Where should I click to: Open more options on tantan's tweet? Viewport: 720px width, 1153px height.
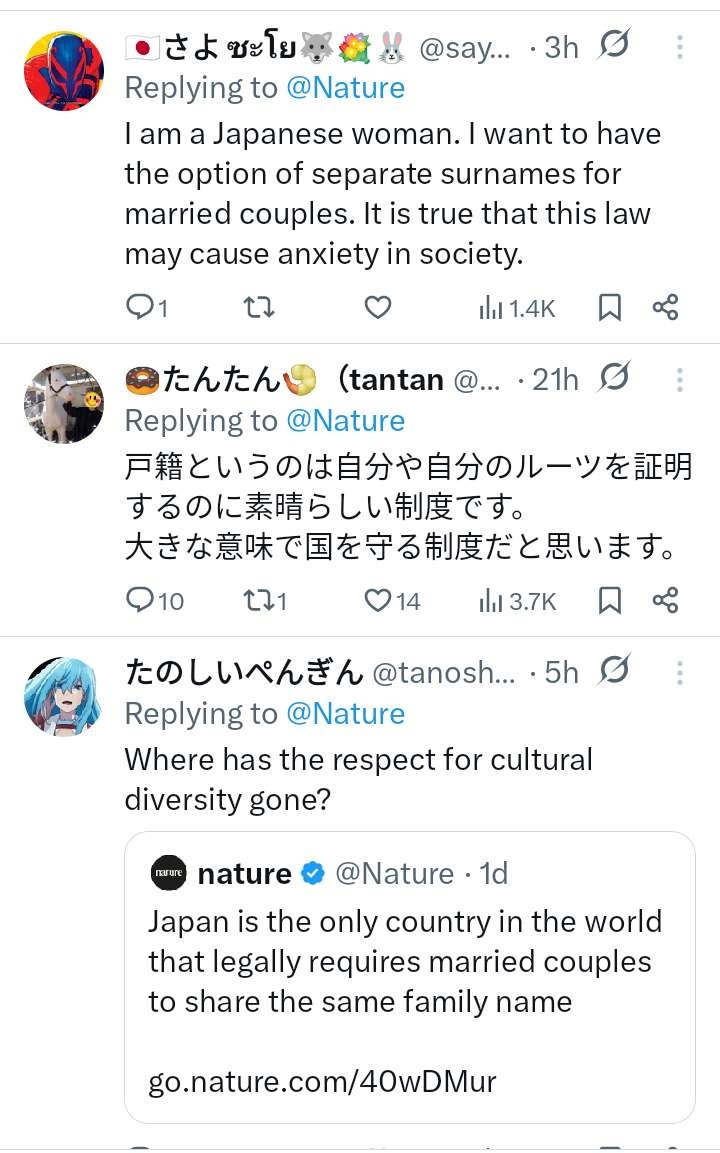(x=679, y=380)
